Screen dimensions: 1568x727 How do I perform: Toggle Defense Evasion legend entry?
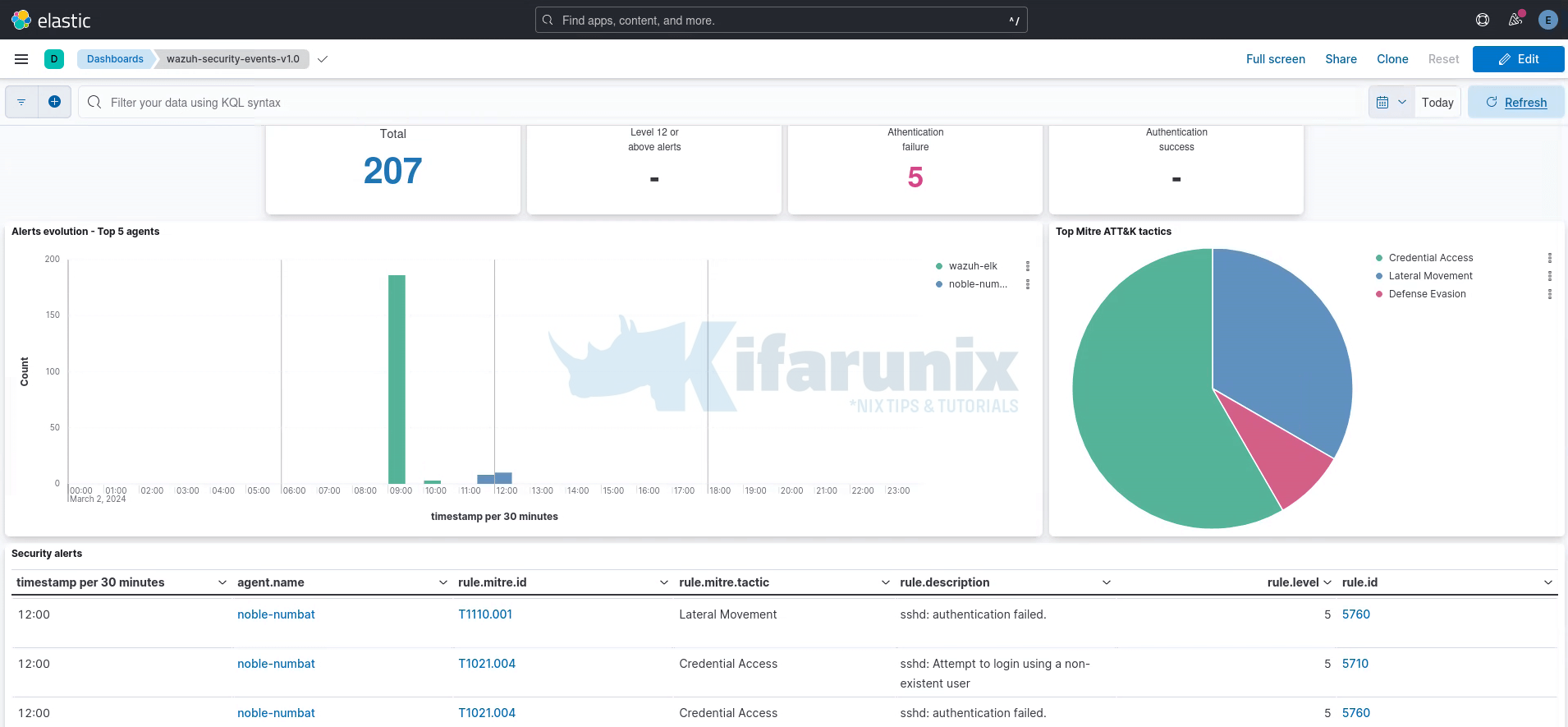[1427, 294]
